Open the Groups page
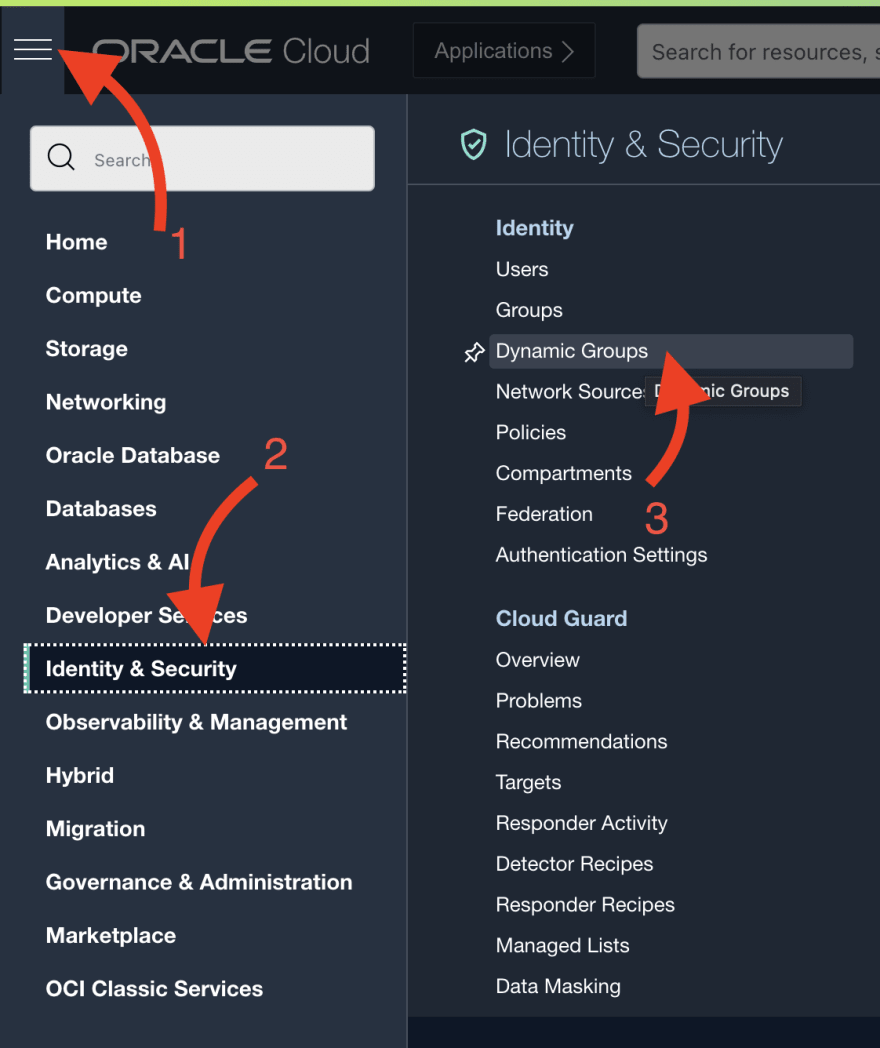The height and width of the screenshot is (1048, 880). (x=529, y=310)
